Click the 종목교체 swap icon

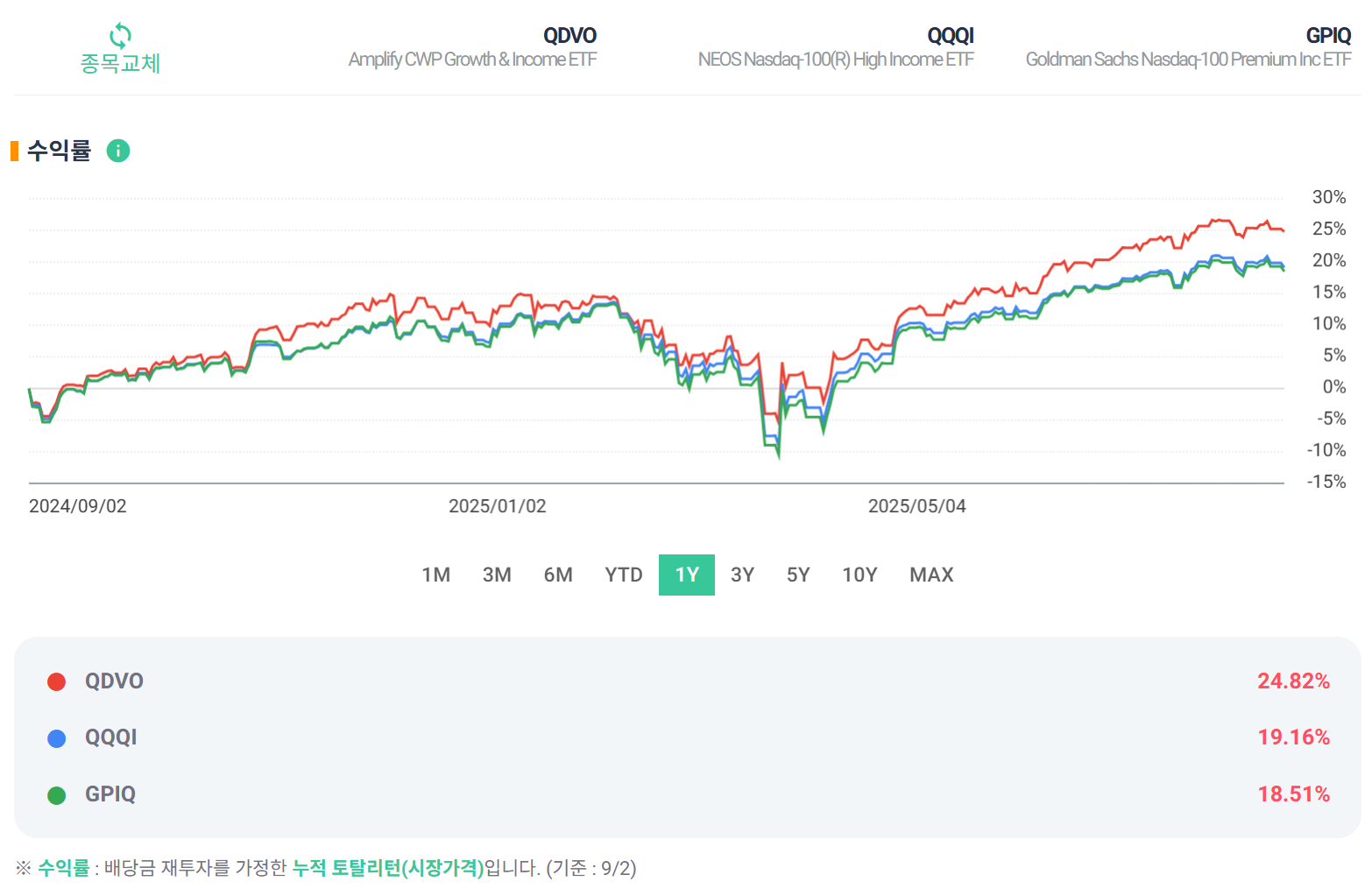[120, 36]
